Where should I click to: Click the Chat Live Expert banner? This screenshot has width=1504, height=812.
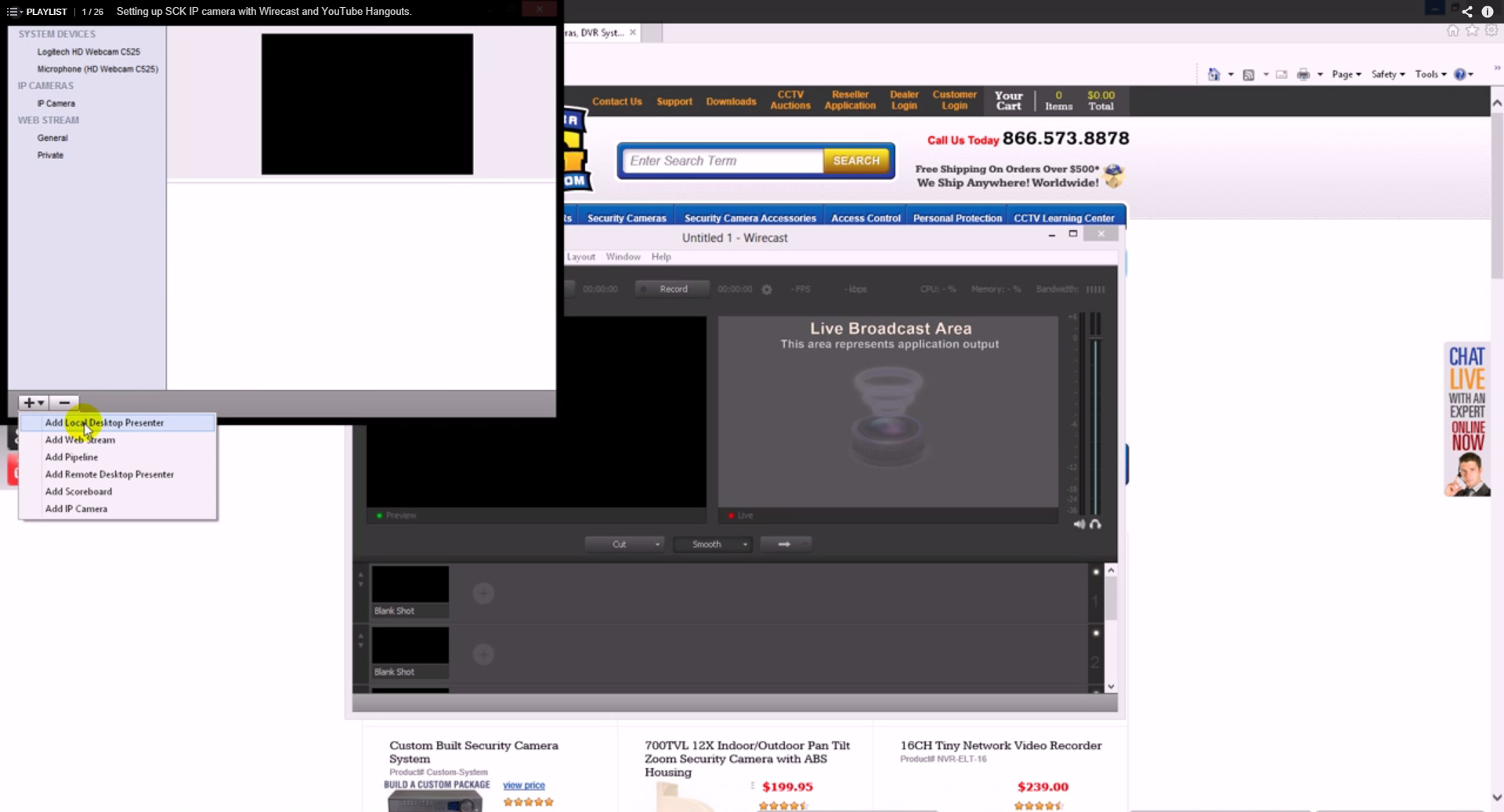point(1467,420)
